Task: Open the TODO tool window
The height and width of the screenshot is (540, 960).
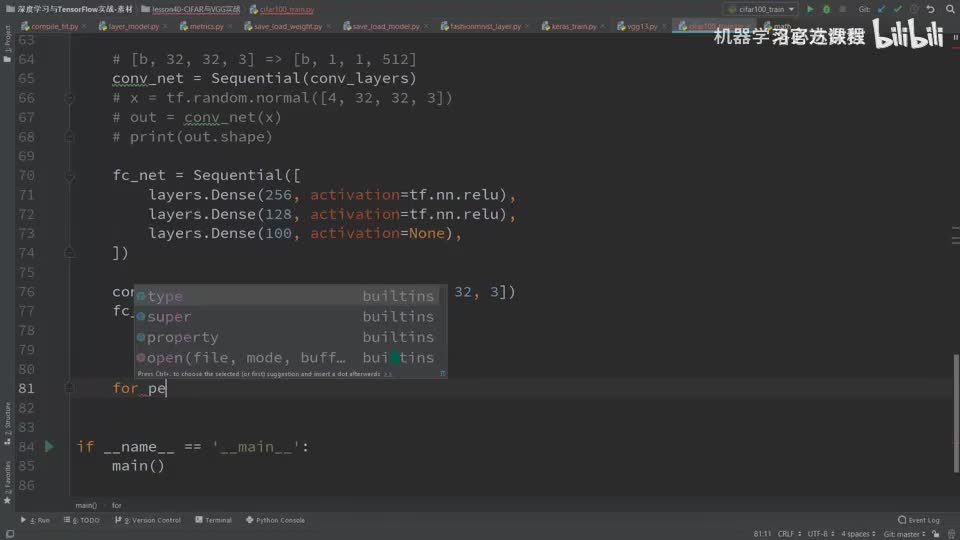Action: [81, 520]
